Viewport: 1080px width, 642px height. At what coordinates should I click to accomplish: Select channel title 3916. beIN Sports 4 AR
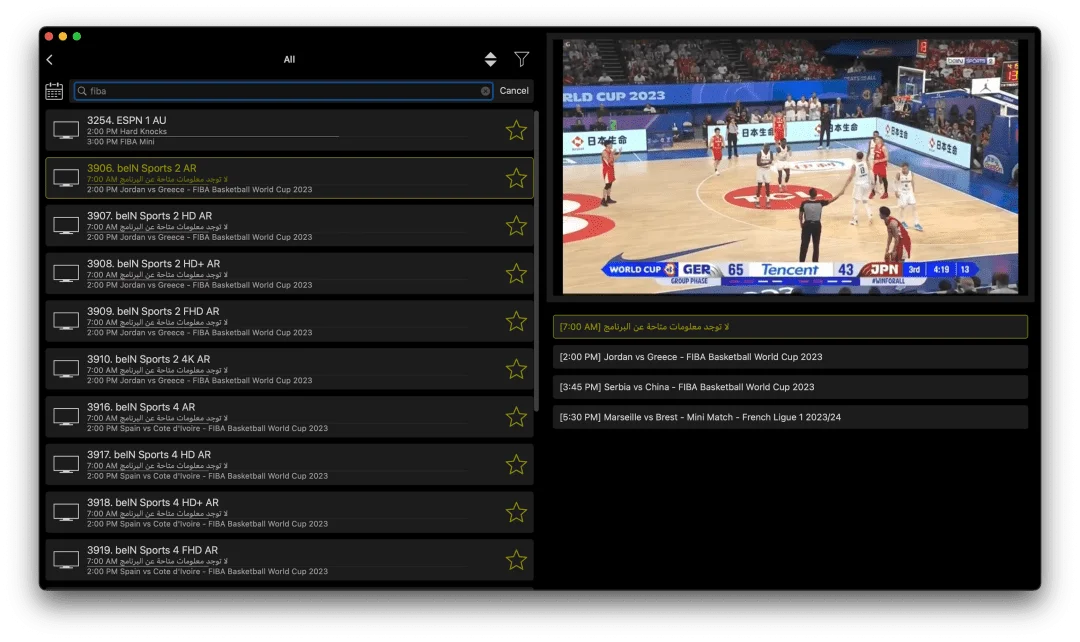[x=141, y=407]
